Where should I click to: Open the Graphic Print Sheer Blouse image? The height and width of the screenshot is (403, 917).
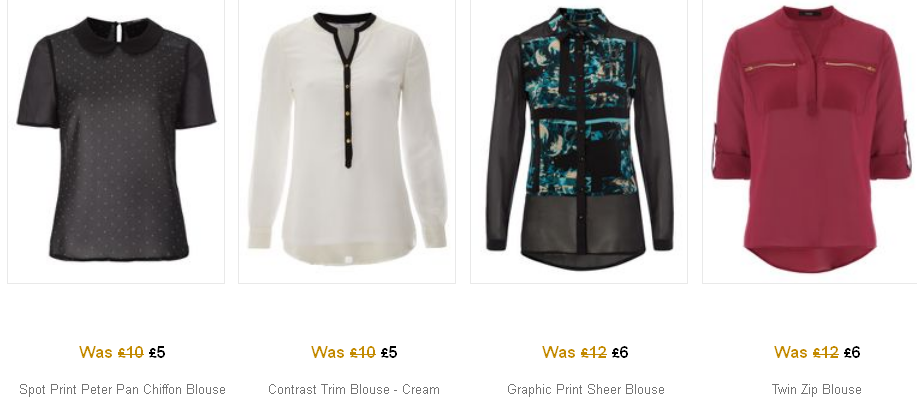click(579, 141)
